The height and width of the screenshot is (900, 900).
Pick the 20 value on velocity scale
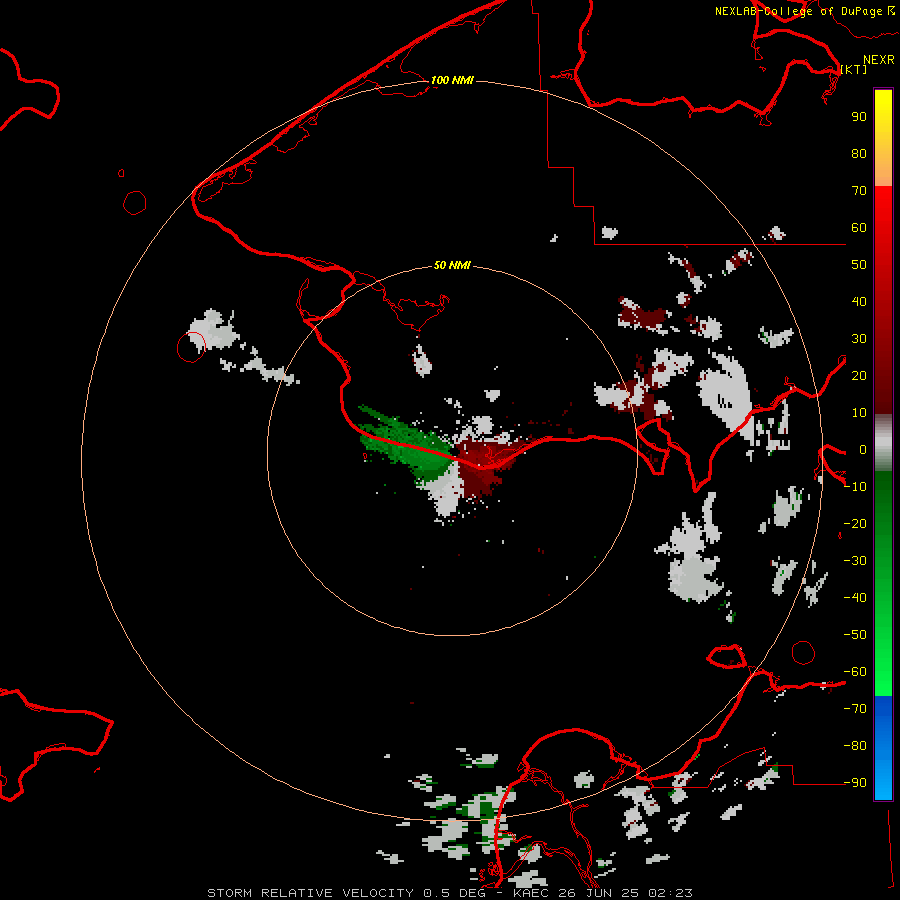tap(859, 375)
